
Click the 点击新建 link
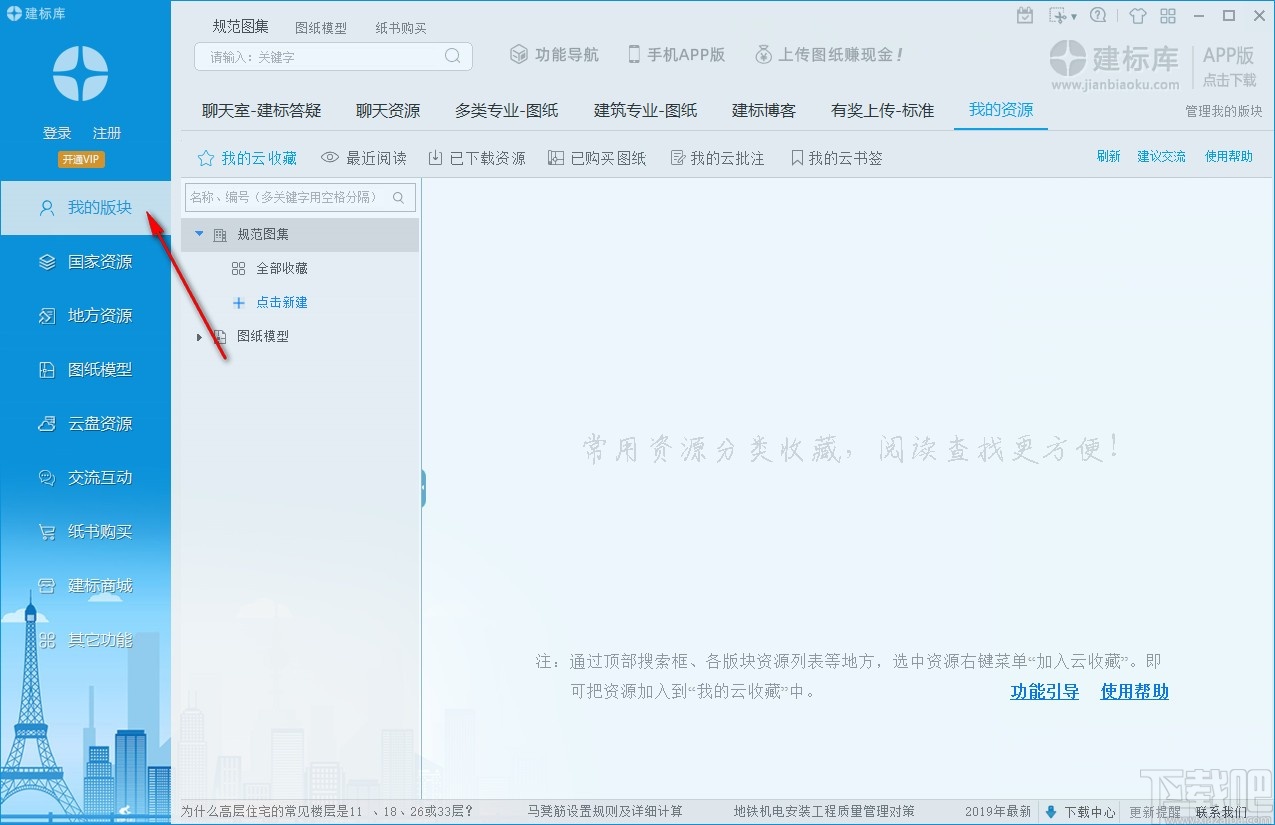(x=281, y=301)
